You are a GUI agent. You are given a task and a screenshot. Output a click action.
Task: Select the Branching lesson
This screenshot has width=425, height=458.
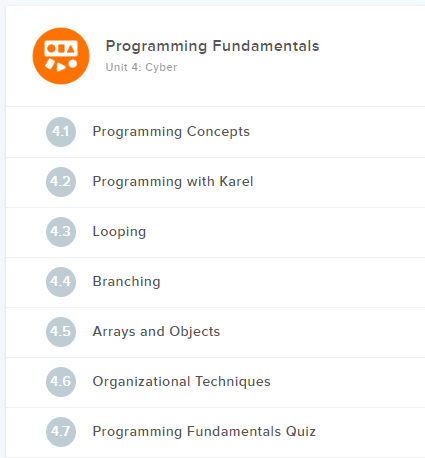click(127, 282)
